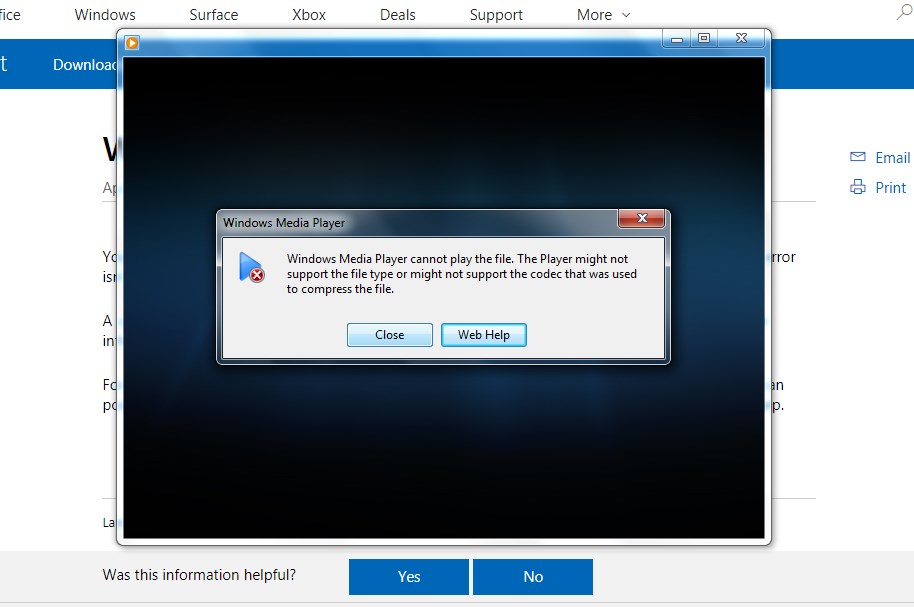914x607 pixels.
Task: Dismiss error dialog with red X
Action: 641,218
